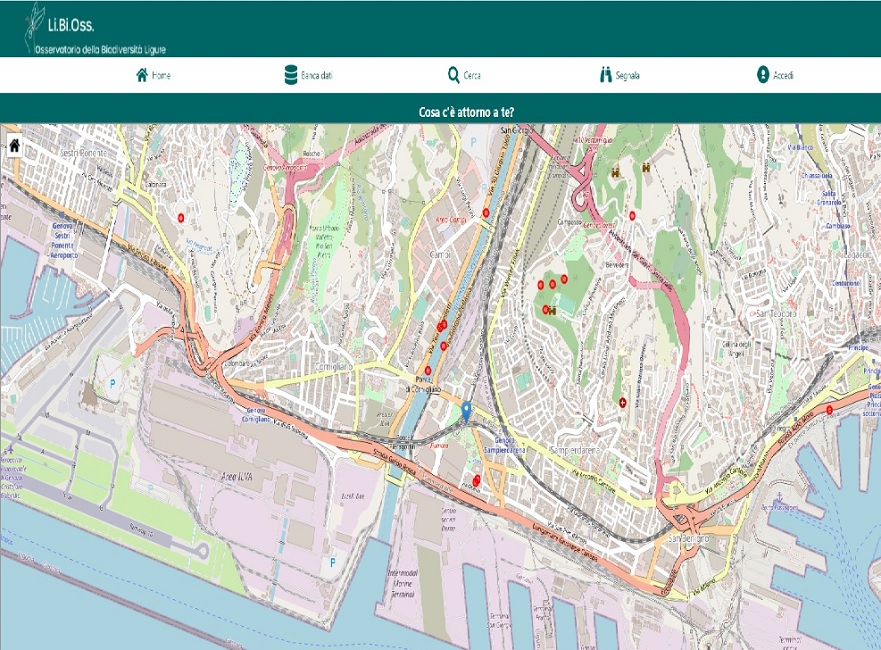Click the 'Genova Sampierdarena' station label
This screenshot has width=881, height=650.
[x=505, y=446]
